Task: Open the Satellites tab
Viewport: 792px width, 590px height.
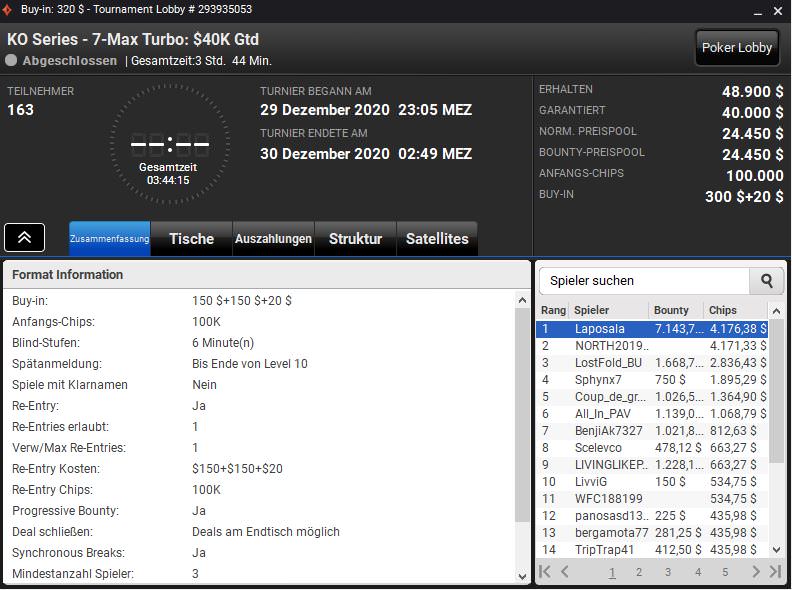Action: coord(437,239)
